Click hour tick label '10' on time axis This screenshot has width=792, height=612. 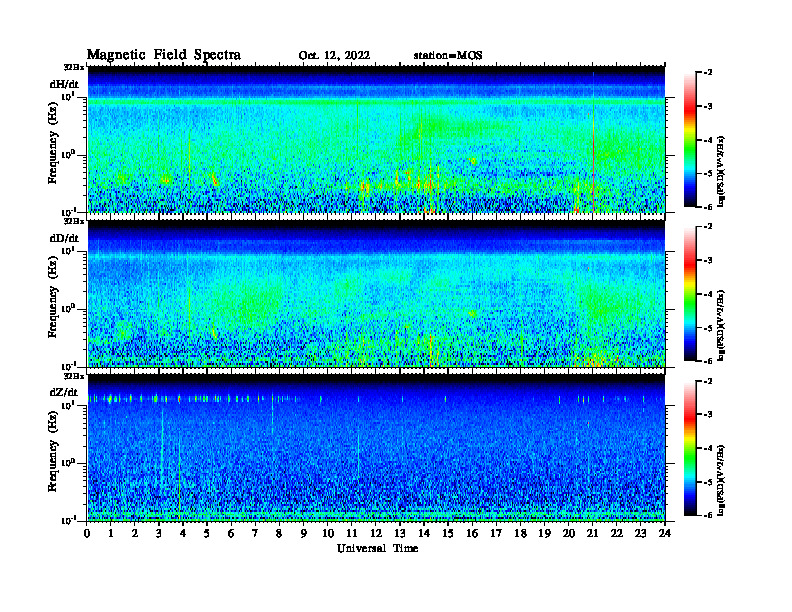[328, 533]
